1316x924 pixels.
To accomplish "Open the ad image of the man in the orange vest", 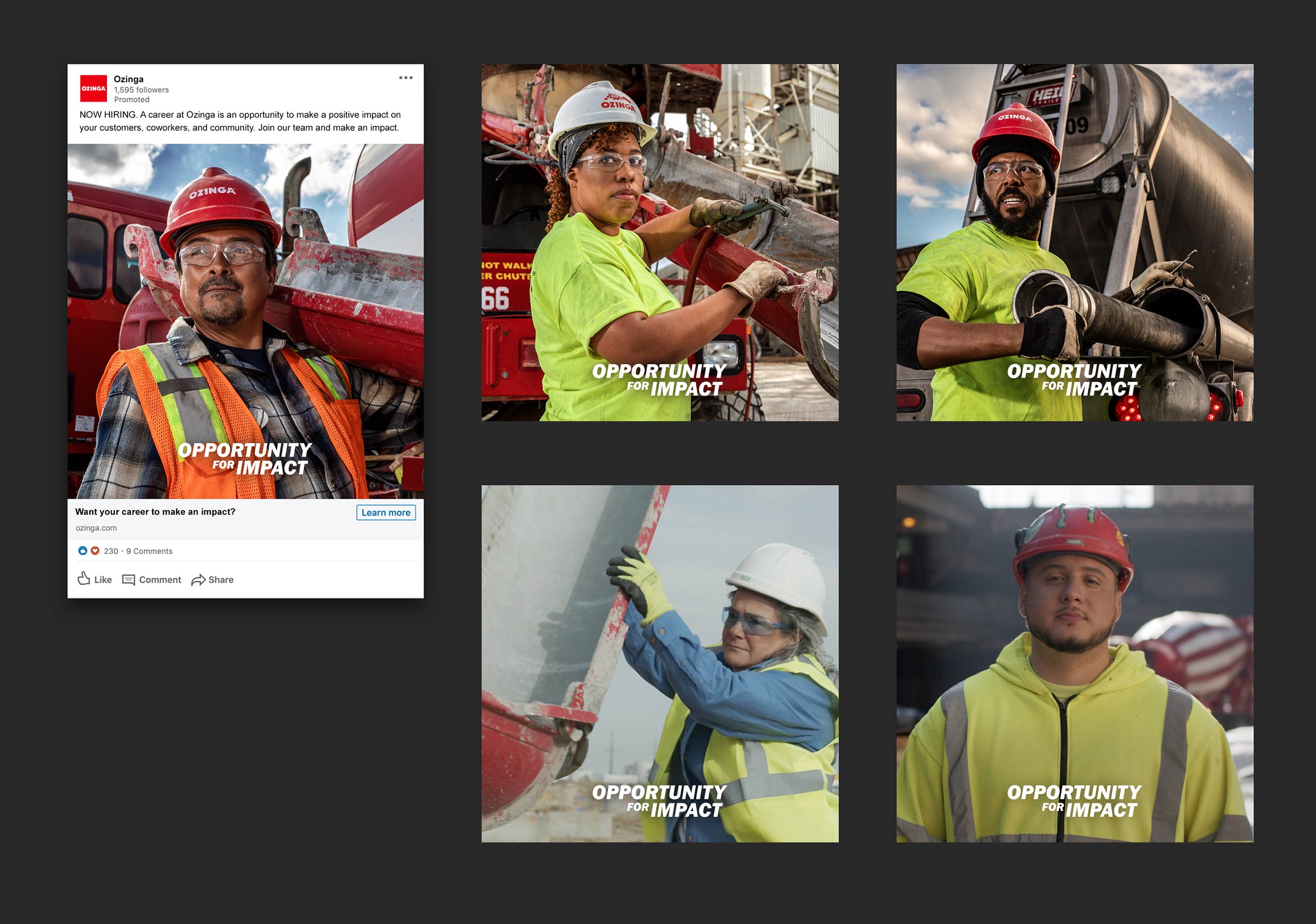I will pos(245,321).
